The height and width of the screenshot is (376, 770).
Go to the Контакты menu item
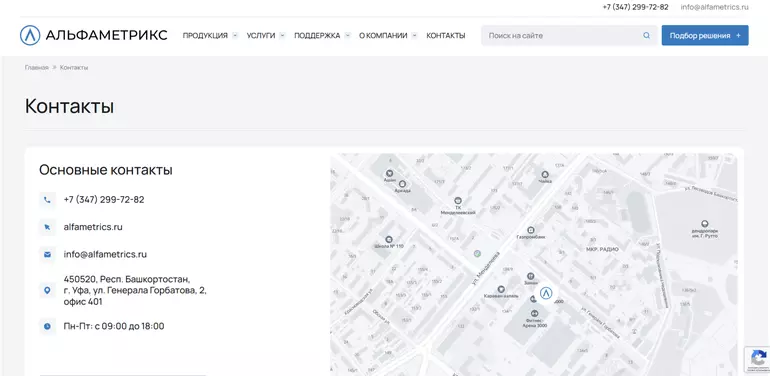445,35
